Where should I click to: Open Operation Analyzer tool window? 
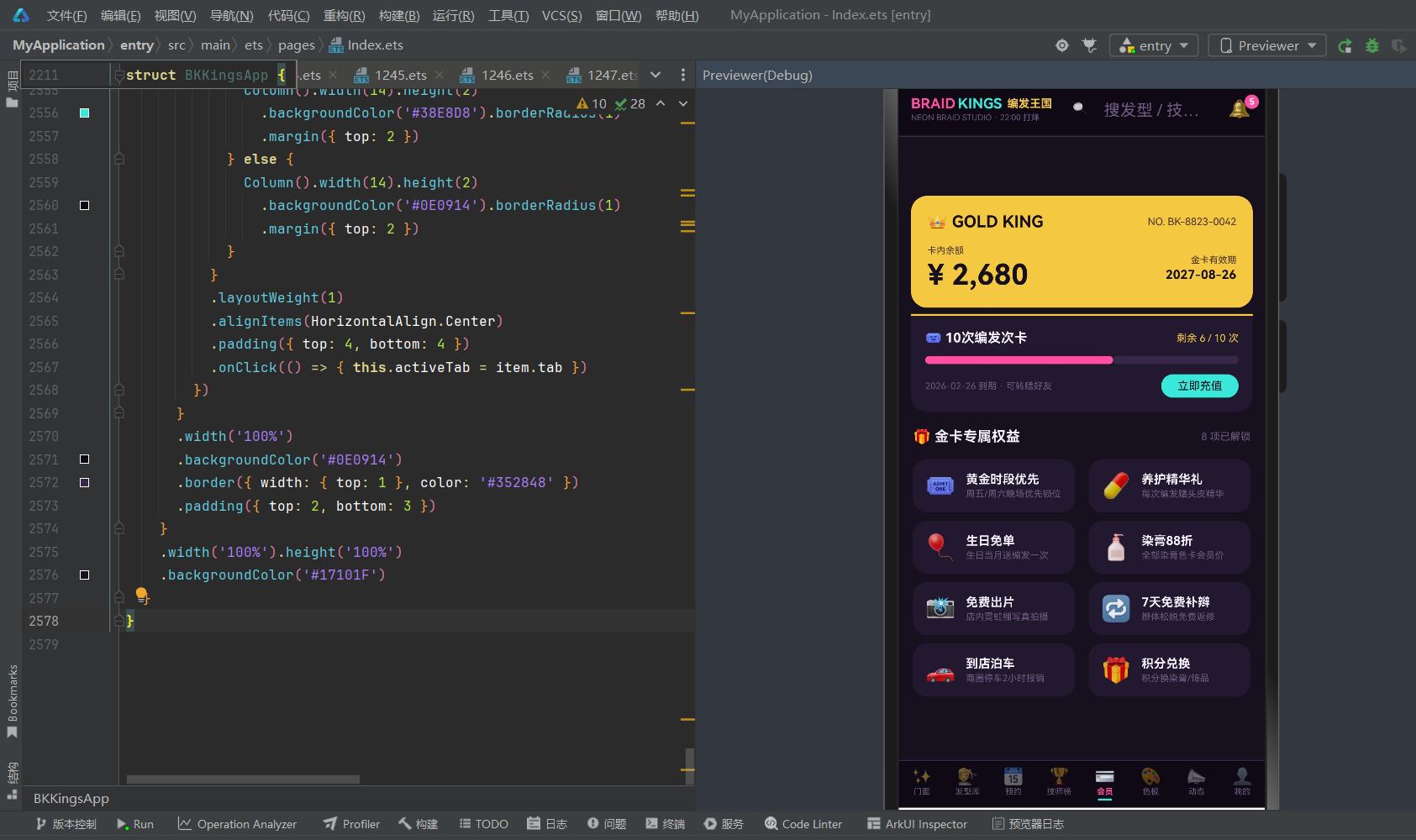237,824
